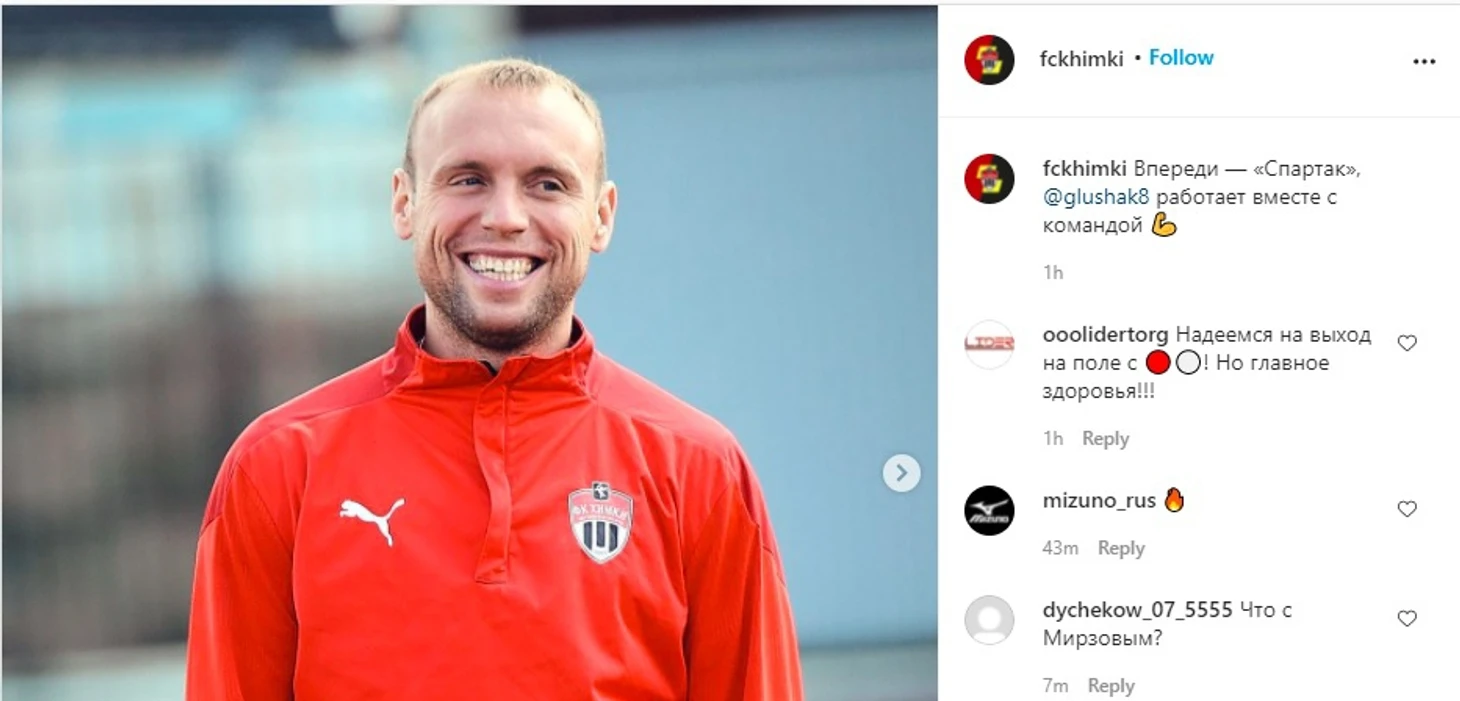Screen dimensions: 1460x701
Task: Open ooolidertorg's Lider profile picture
Action: tap(989, 345)
